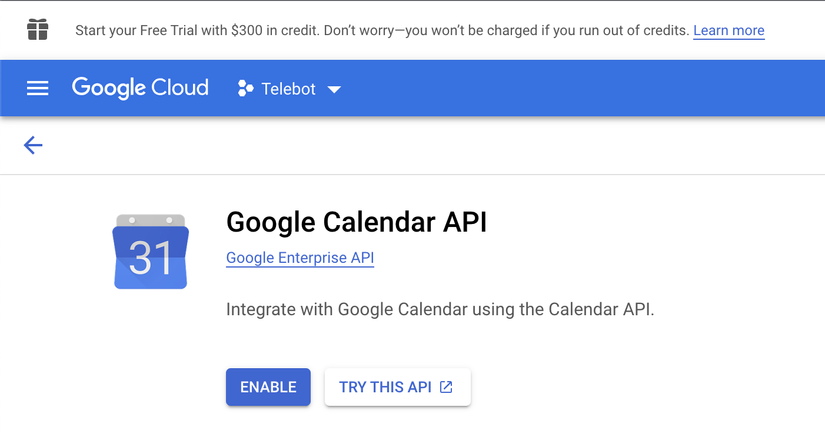Click the Google Calendar API heading
The height and width of the screenshot is (448, 825).
pos(356,221)
